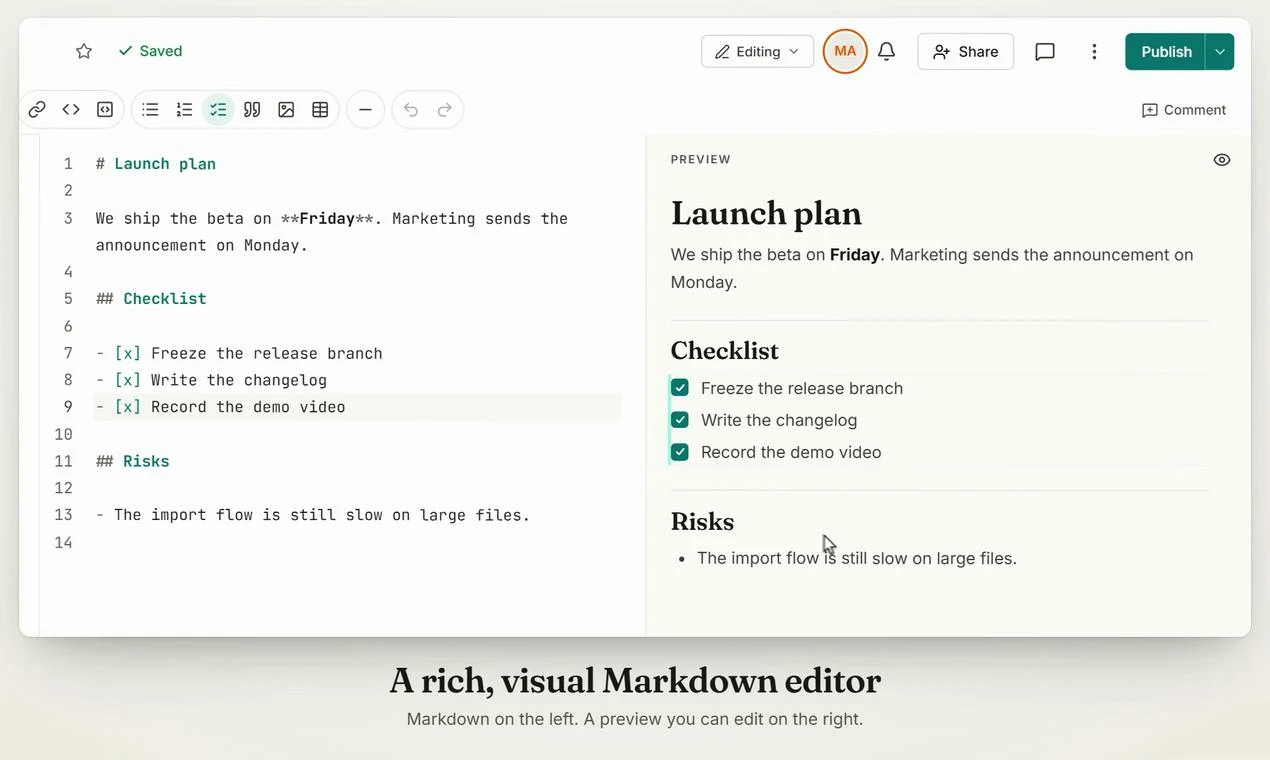
Task: Insert a bulleted list
Action: click(150, 110)
